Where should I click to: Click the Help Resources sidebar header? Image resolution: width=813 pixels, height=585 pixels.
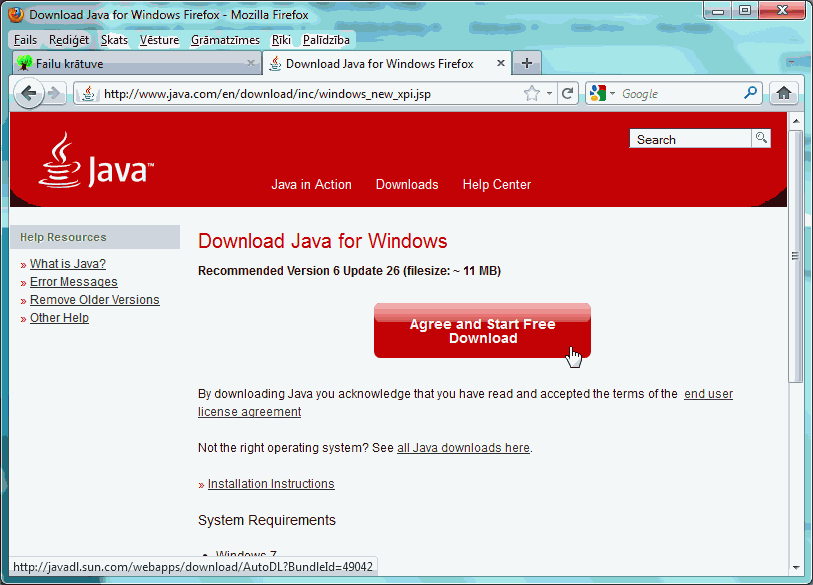[95, 237]
